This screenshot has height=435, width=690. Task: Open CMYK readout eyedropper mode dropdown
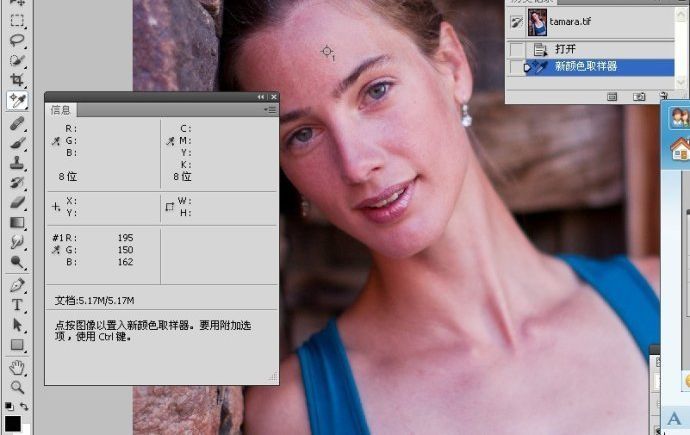coord(170,141)
